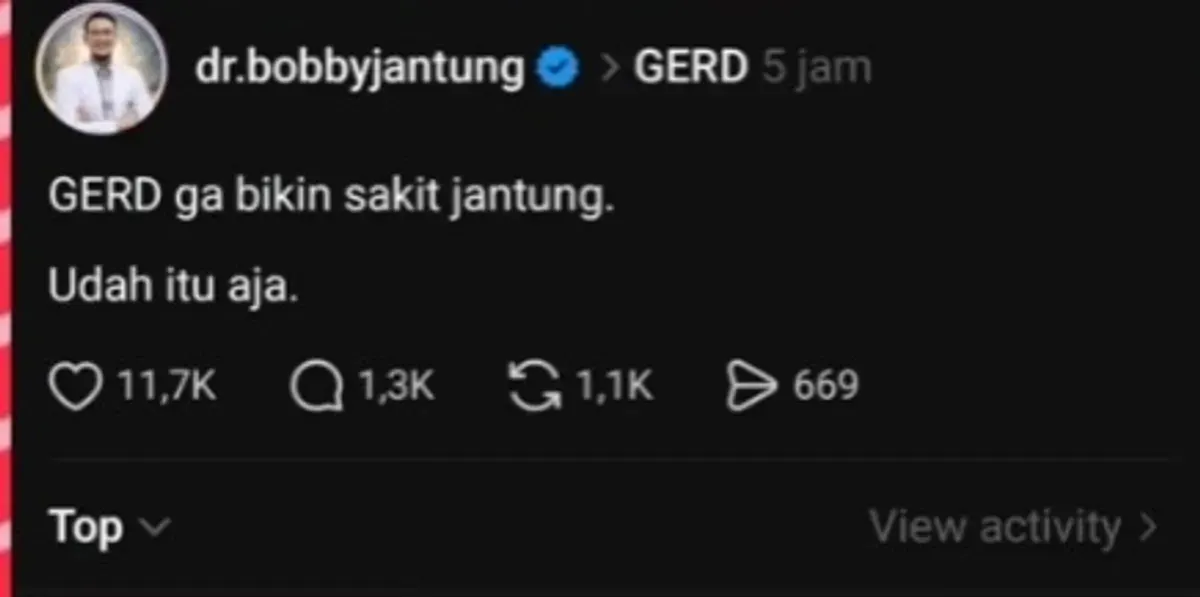The height and width of the screenshot is (597, 1200).
Task: Click the text "GERD ga bikin sakit jantung."
Action: coord(330,198)
